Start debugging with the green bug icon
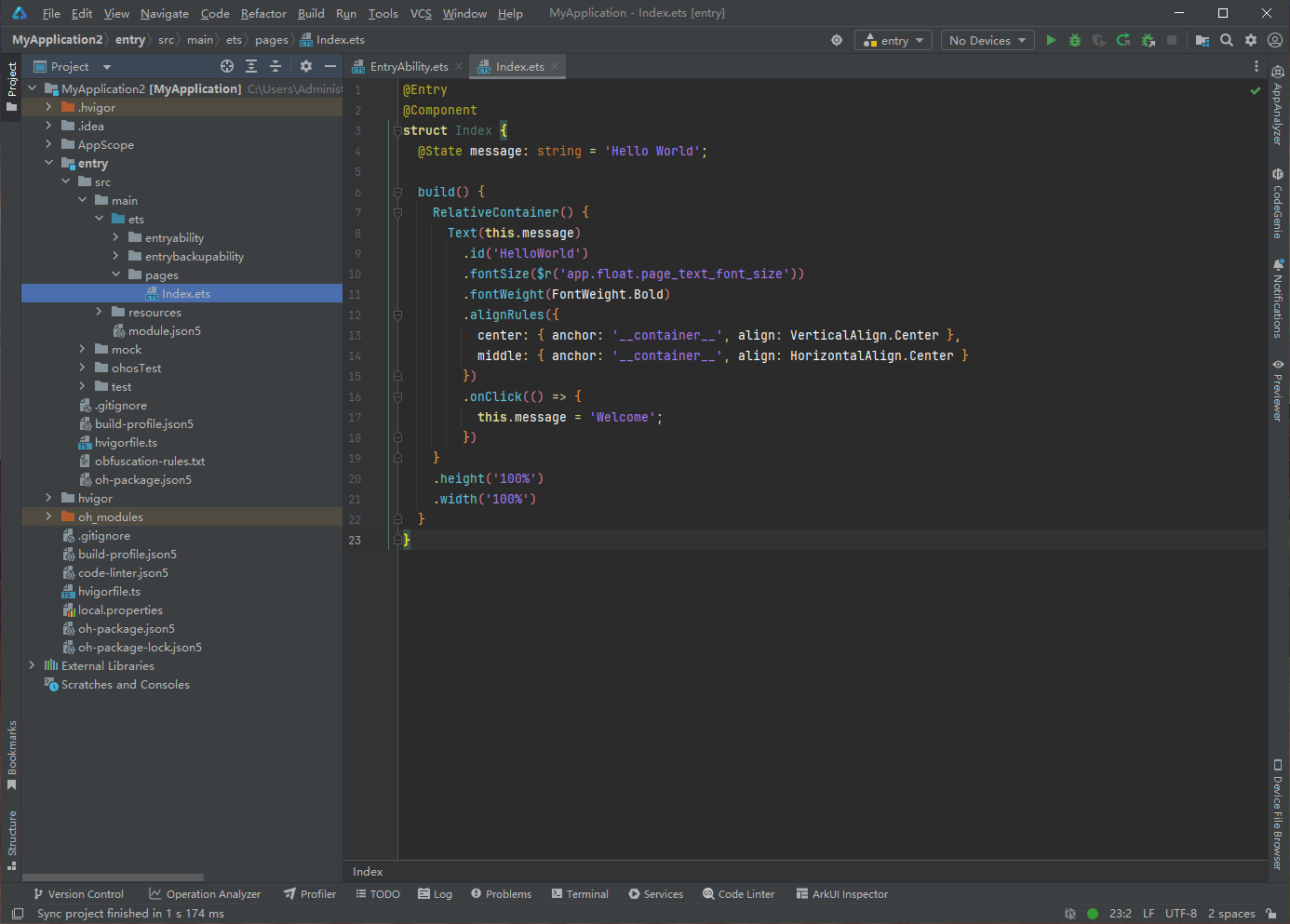The height and width of the screenshot is (924, 1290). (x=1075, y=40)
